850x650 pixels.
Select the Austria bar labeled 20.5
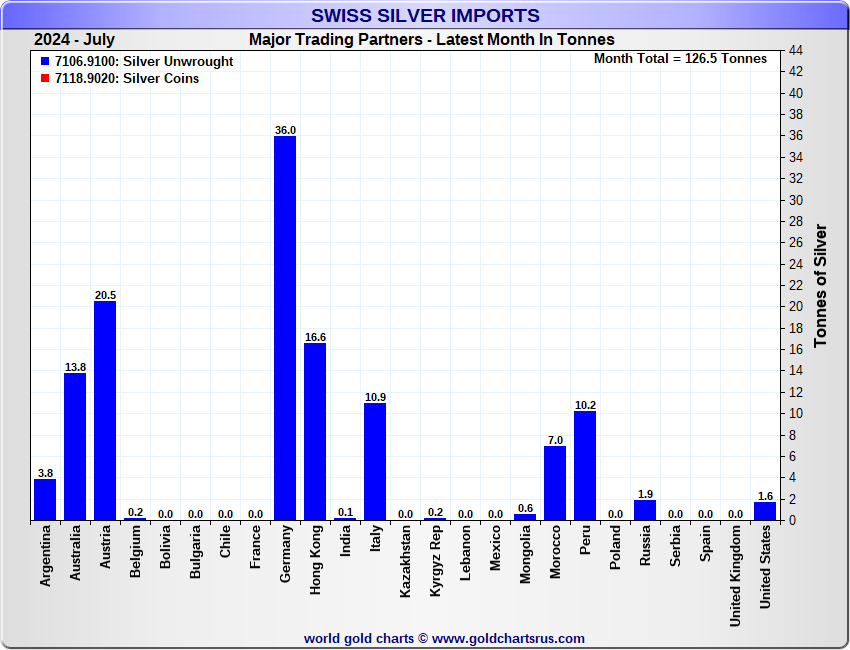105,411
